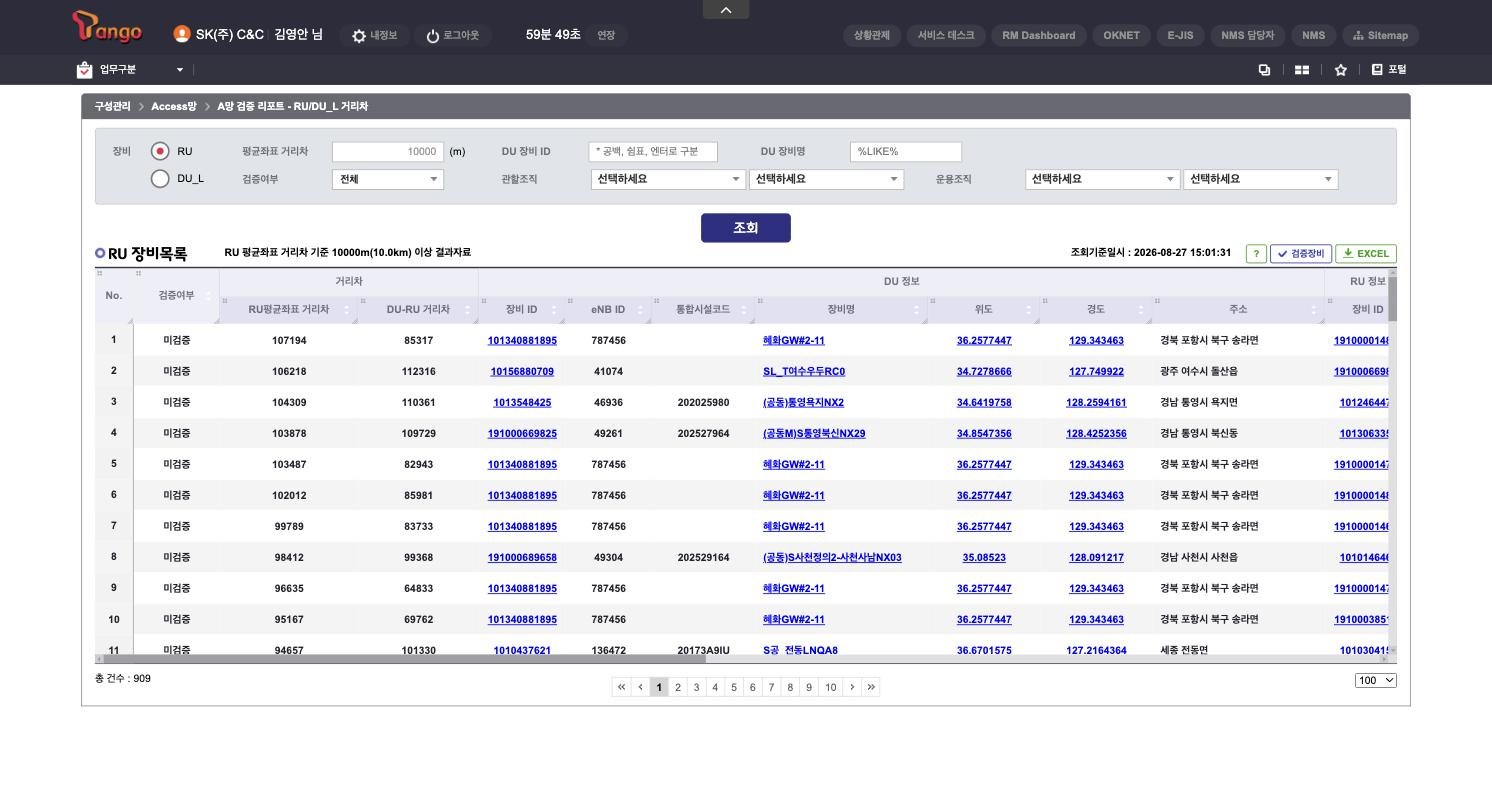Open the first 운용조직 dropdown

[x=1102, y=179]
